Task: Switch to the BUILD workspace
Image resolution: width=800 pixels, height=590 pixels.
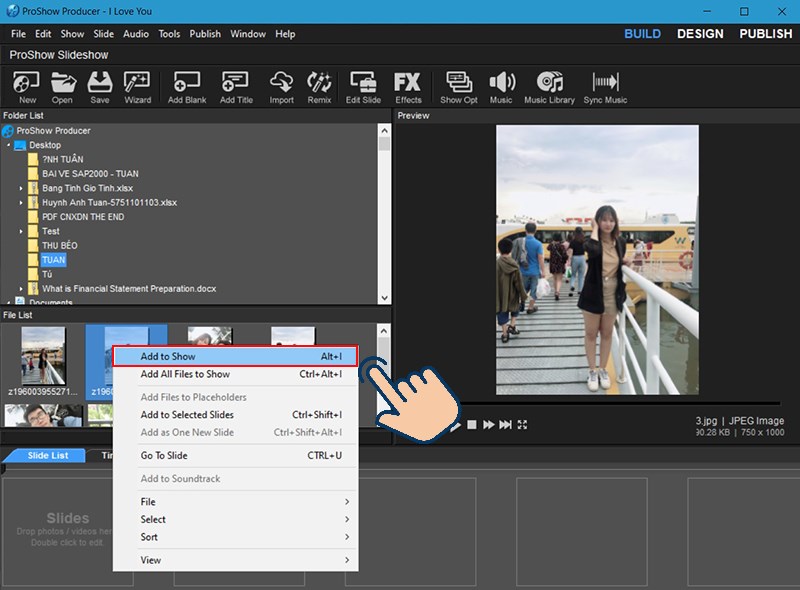Action: [x=642, y=34]
